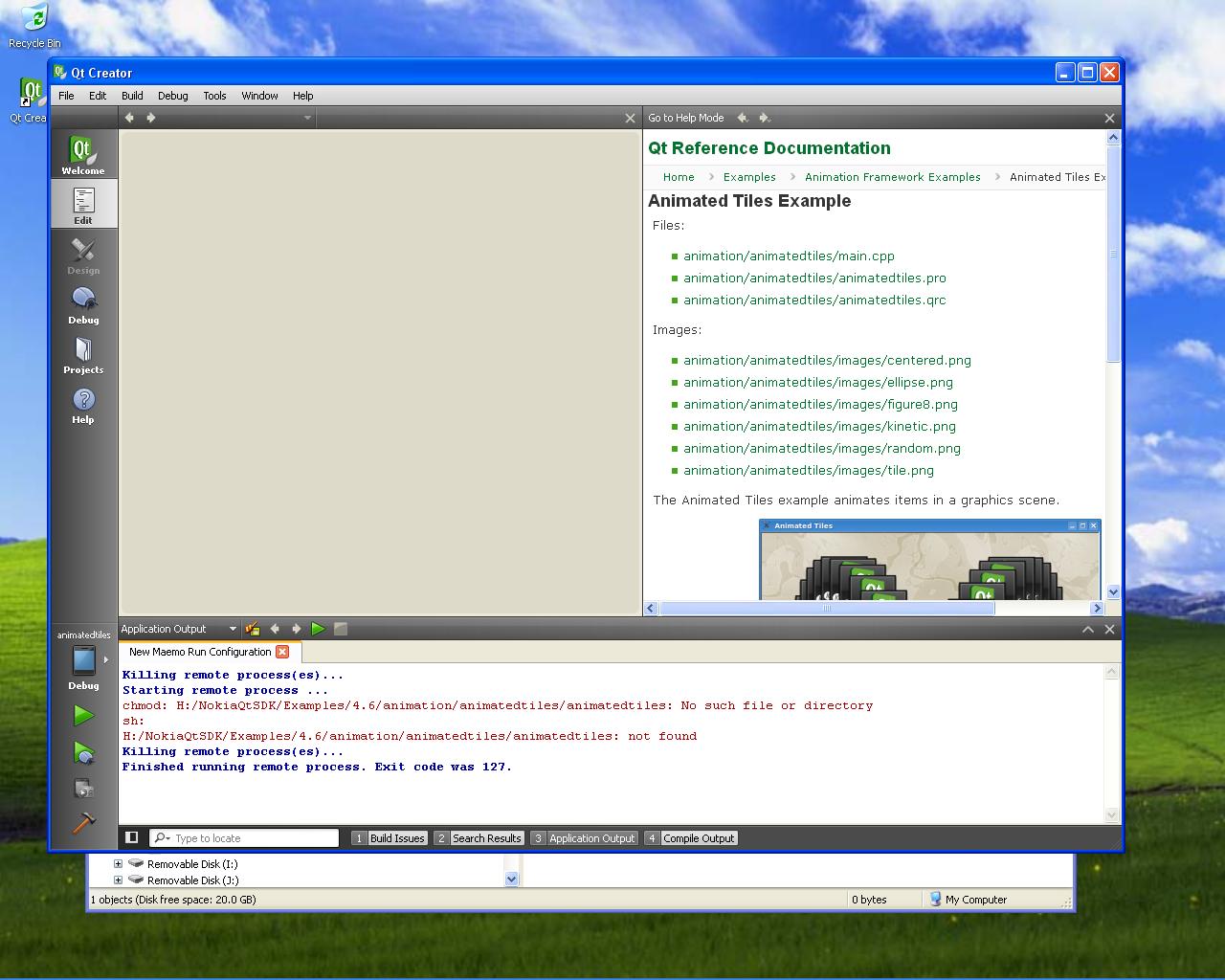Open the Tools menu

[214, 96]
